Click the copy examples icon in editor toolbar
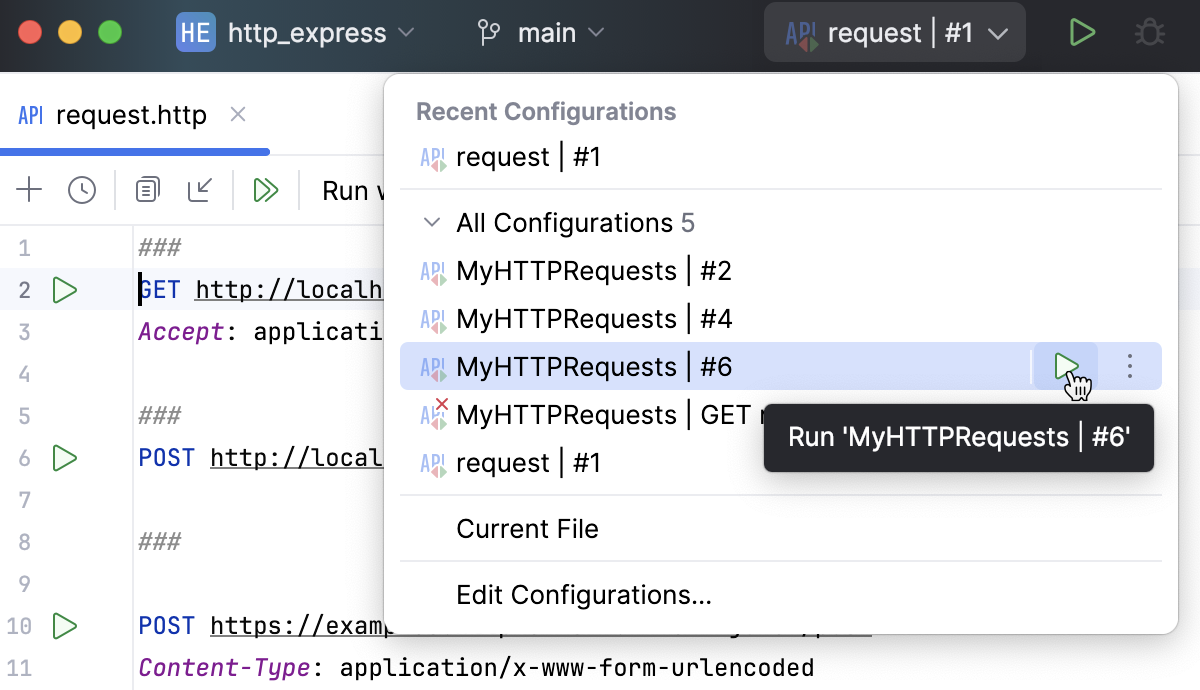The height and width of the screenshot is (690, 1200). 147,189
